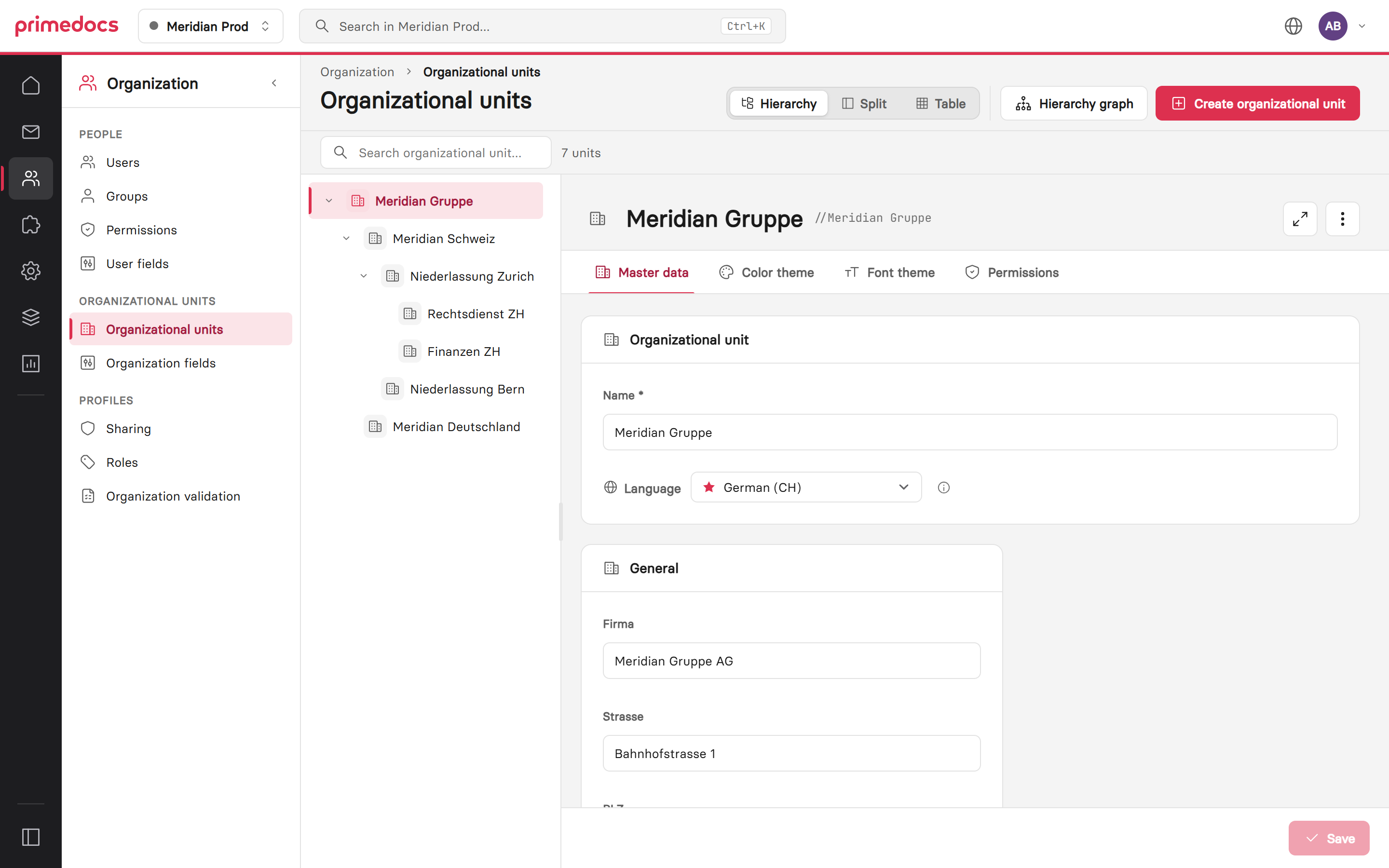Image resolution: width=1389 pixels, height=868 pixels.
Task: Switch to the Split view
Action: point(864,103)
